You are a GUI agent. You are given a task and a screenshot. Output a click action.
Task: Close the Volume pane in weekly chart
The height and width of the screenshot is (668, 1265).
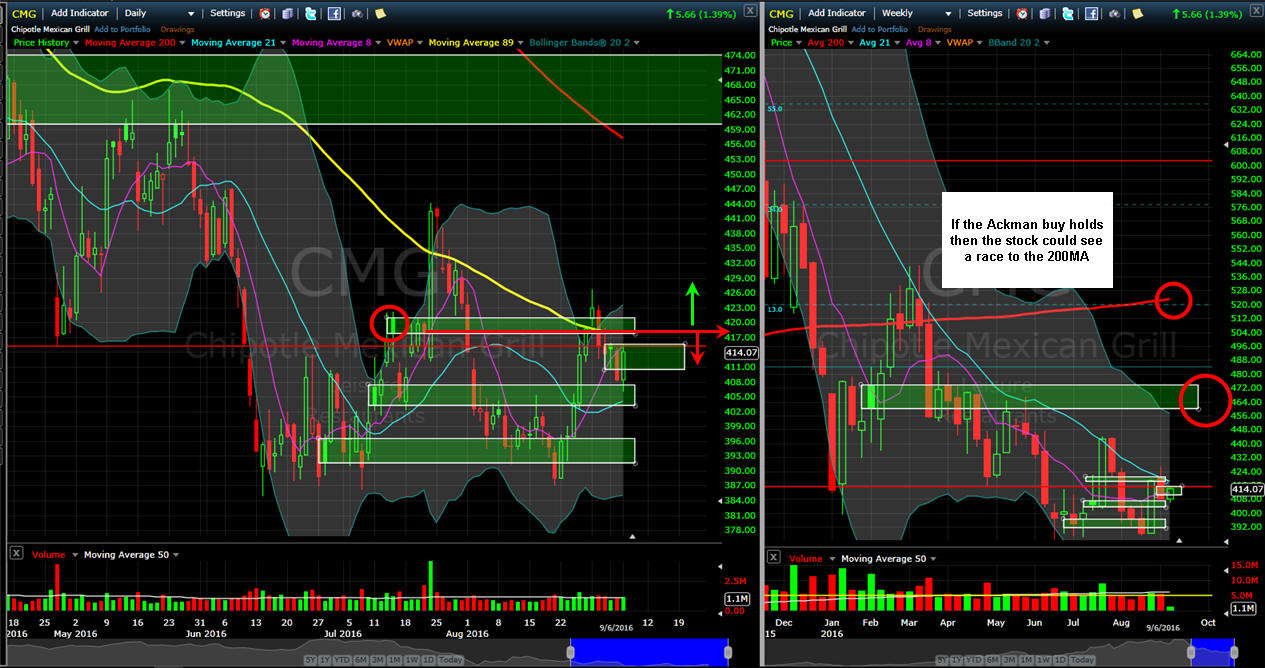pos(773,558)
